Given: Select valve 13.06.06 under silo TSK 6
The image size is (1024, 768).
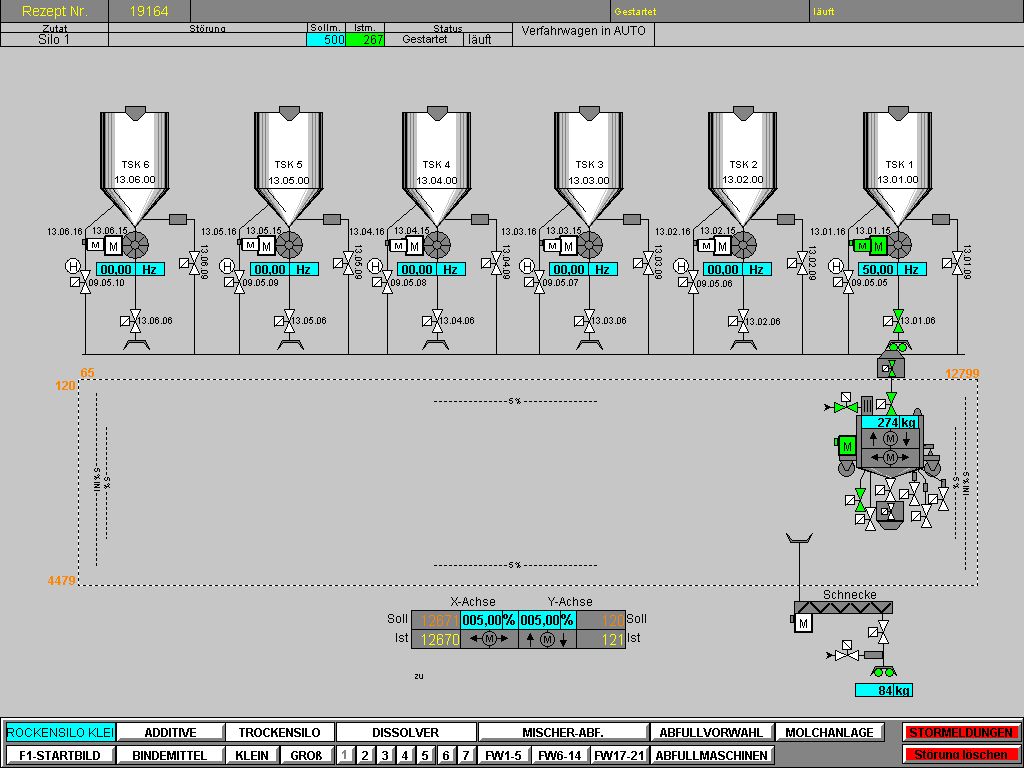Looking at the screenshot, I should pyautogui.click(x=135, y=321).
